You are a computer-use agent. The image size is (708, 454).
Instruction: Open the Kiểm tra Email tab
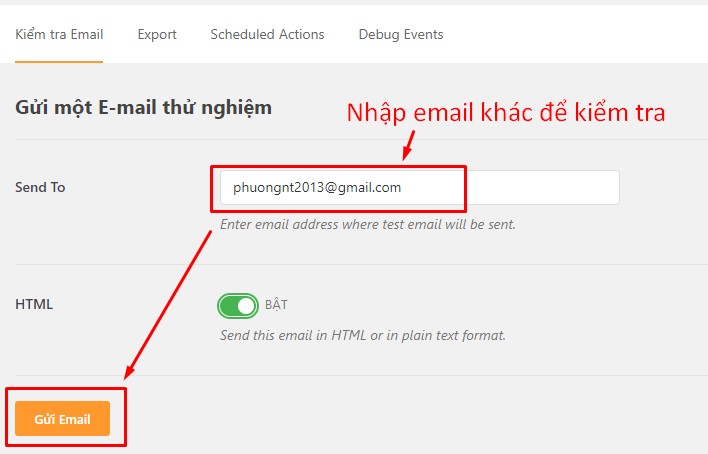(x=59, y=34)
